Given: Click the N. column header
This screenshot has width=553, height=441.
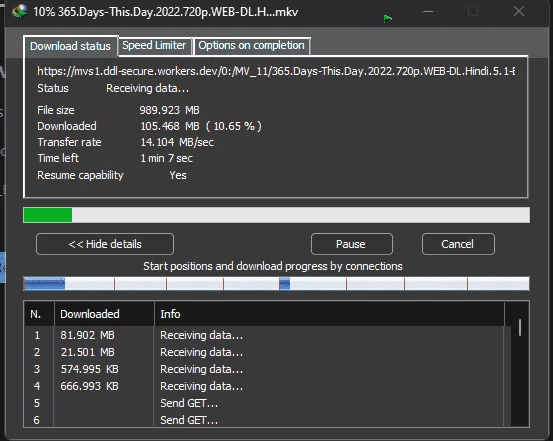Looking at the screenshot, I should [39, 314].
